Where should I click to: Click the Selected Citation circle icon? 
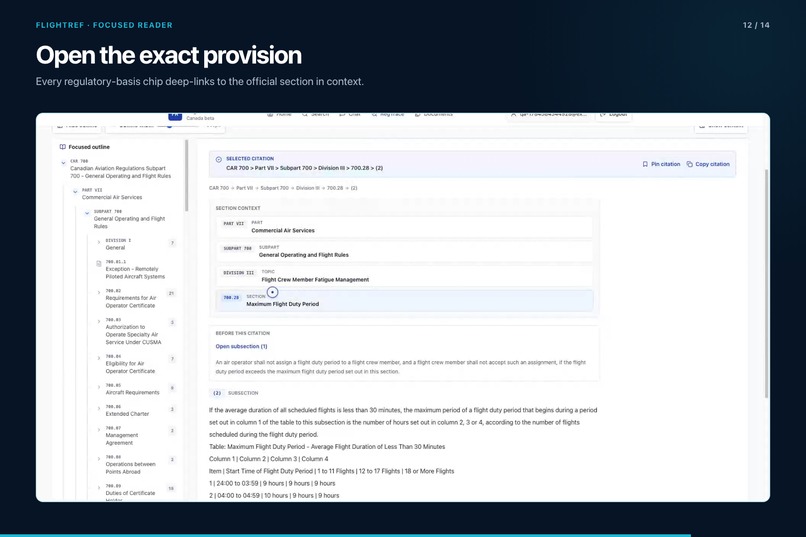(x=218, y=159)
